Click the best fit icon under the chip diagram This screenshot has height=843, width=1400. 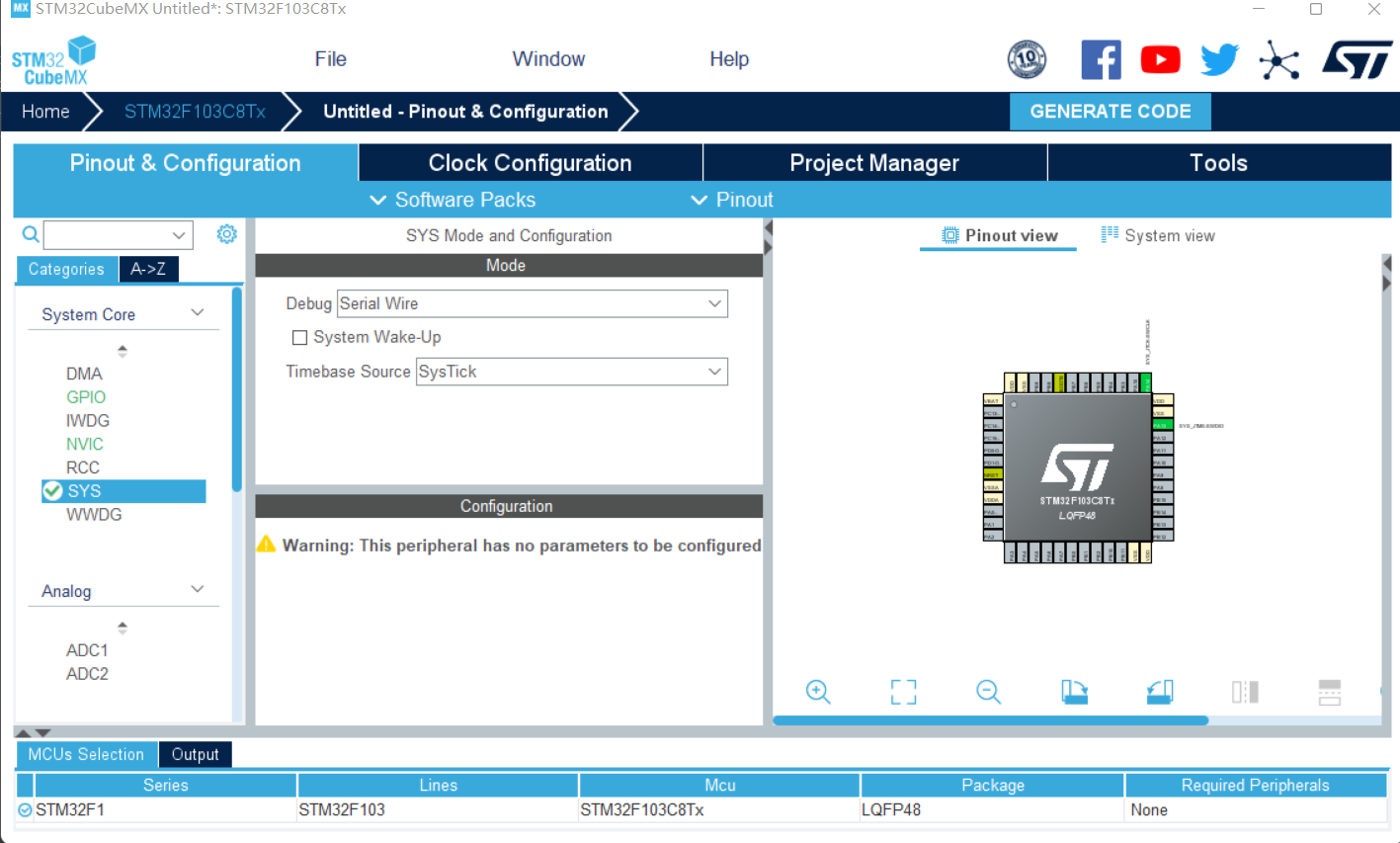pos(902,692)
